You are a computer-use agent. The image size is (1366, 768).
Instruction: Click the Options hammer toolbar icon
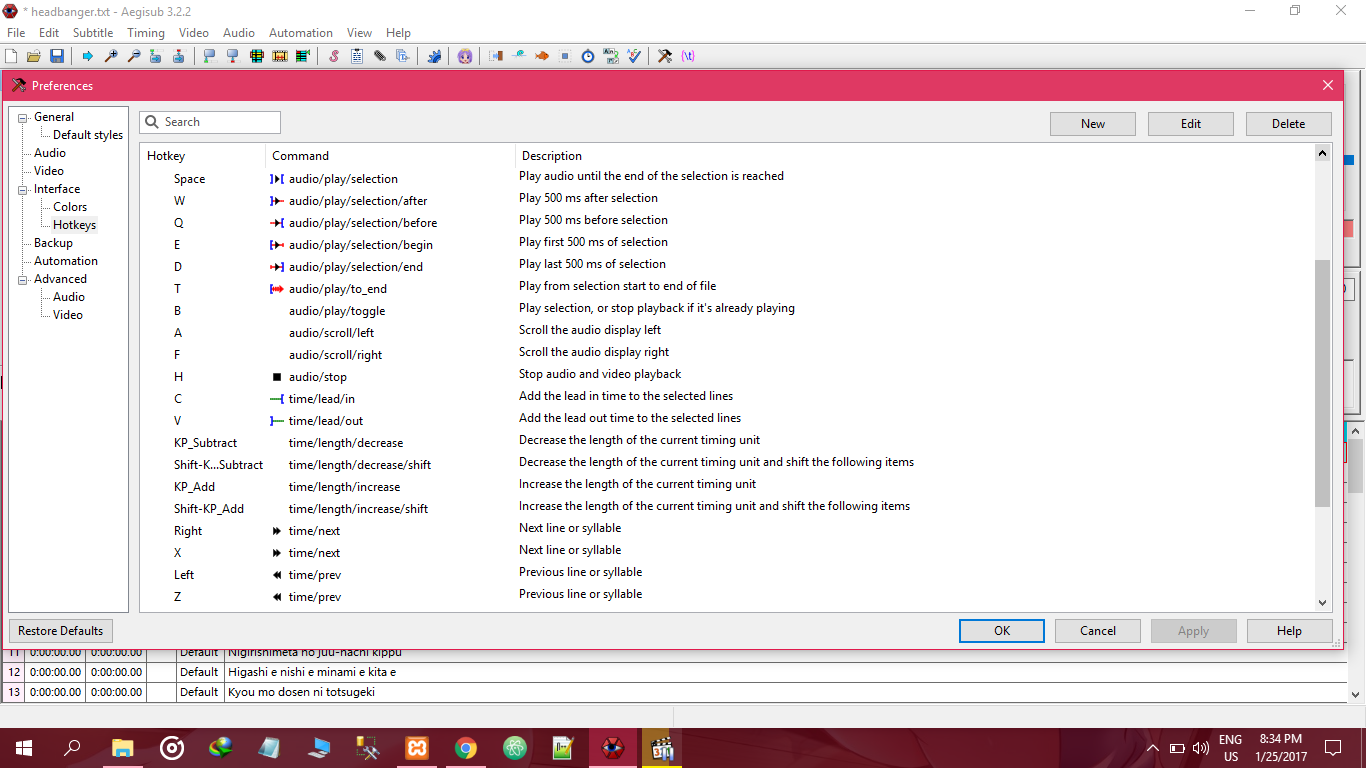tap(665, 56)
